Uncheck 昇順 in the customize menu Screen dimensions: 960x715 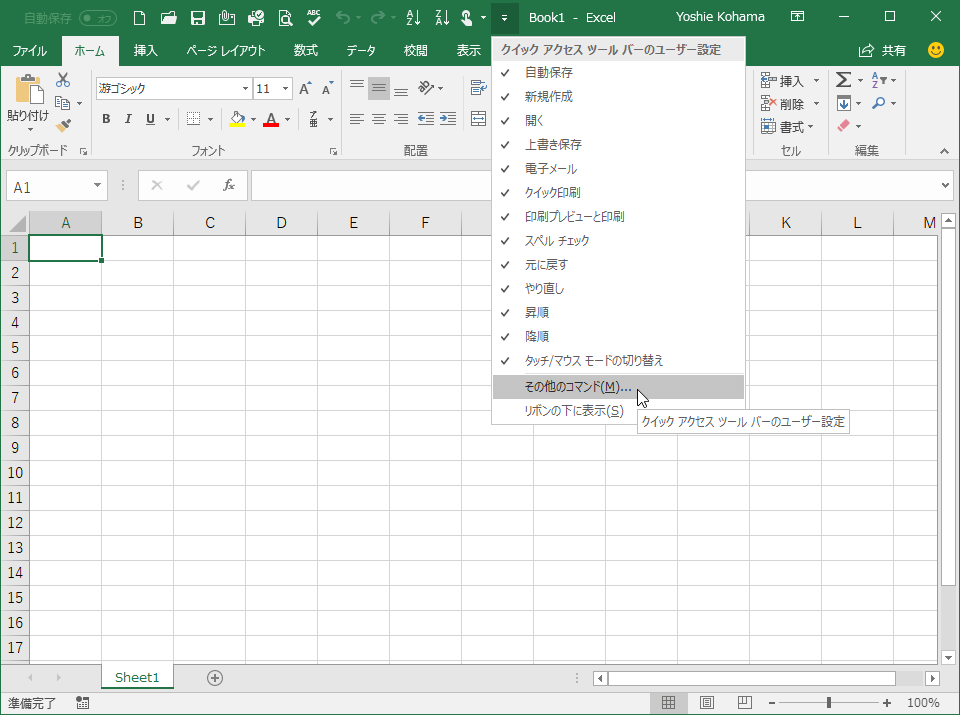pyautogui.click(x=618, y=312)
